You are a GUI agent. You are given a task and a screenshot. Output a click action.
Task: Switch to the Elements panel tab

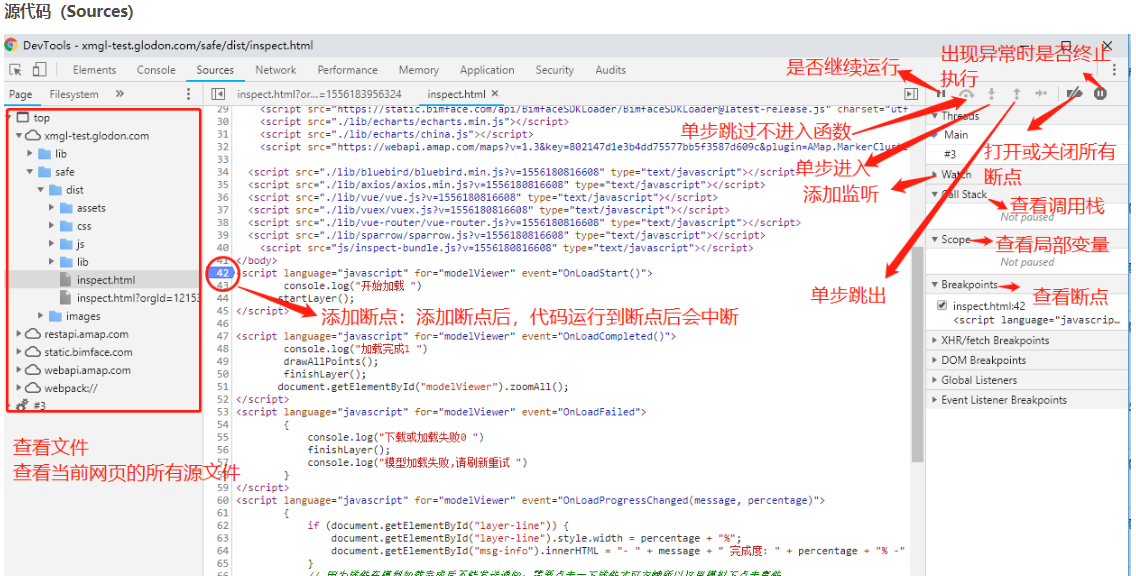click(94, 70)
